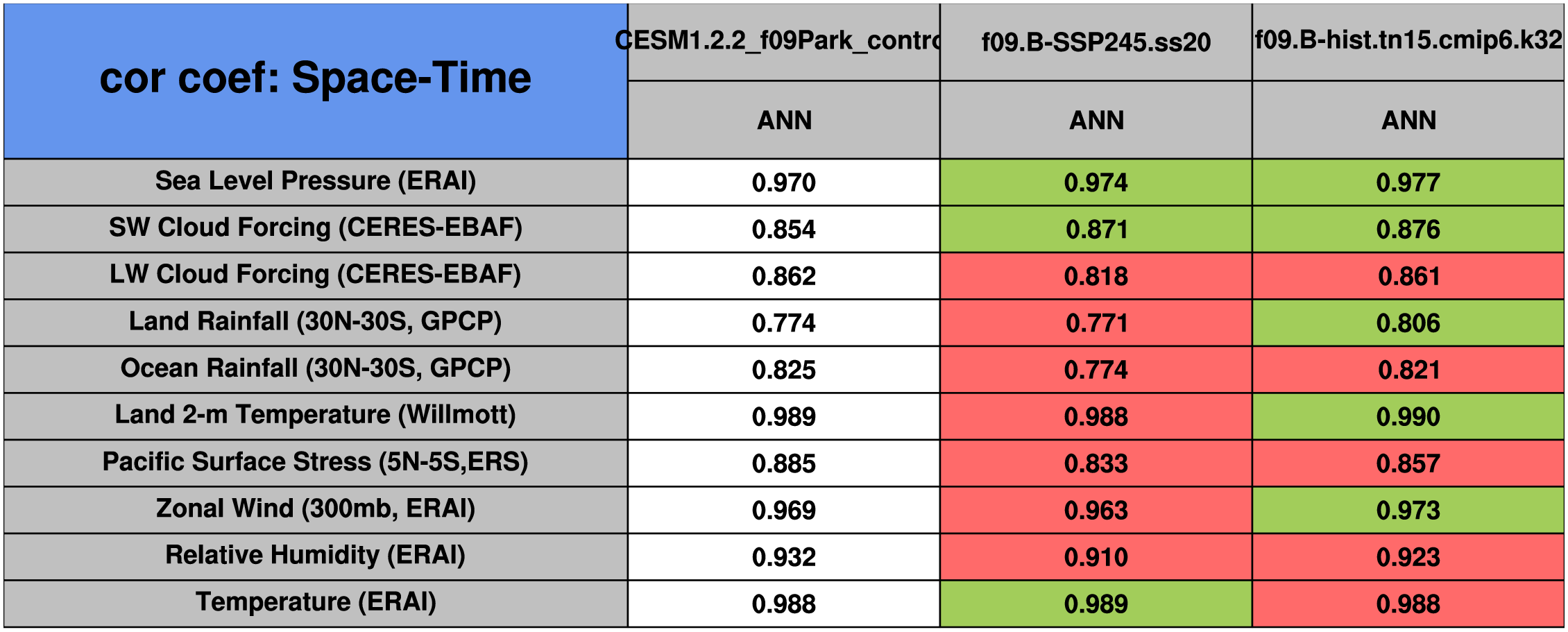Select the red 0.818 LW Cloud Forcing cell
This screenshot has height=632, width=1568.
(x=1096, y=276)
